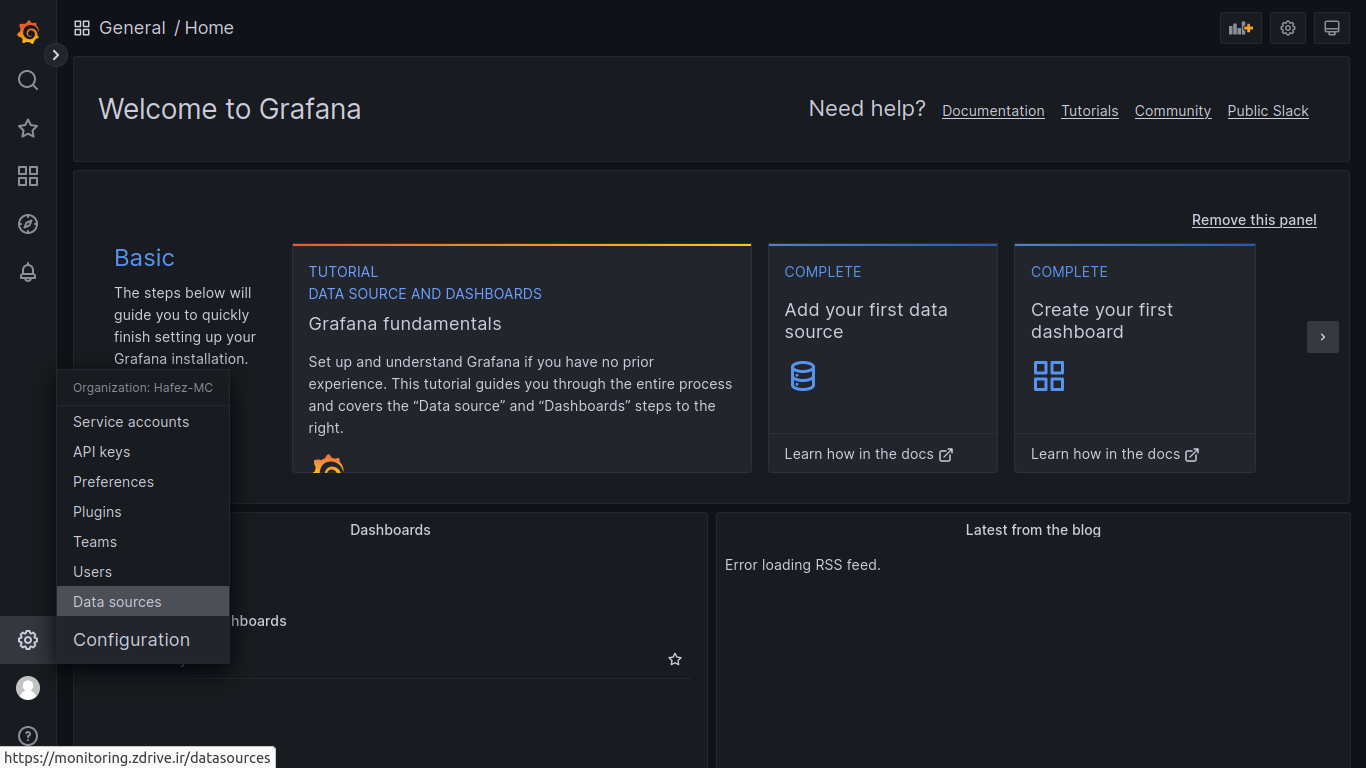Star the dashboard in the Dashboards list
1366x768 pixels.
[675, 660]
